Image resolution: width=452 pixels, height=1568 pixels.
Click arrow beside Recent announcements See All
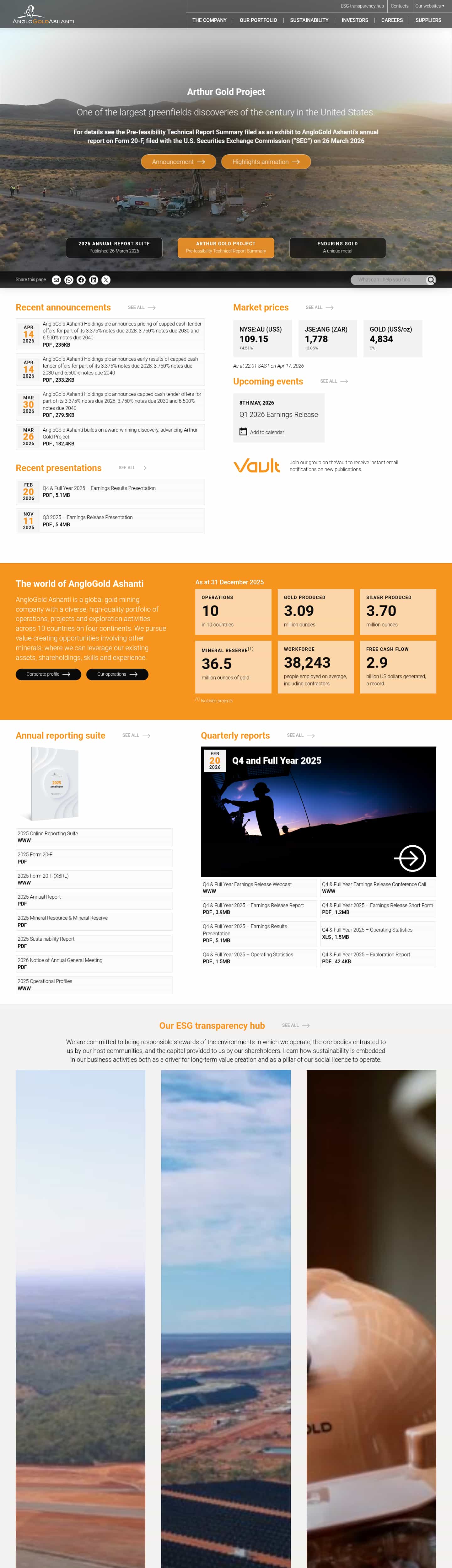tap(152, 308)
